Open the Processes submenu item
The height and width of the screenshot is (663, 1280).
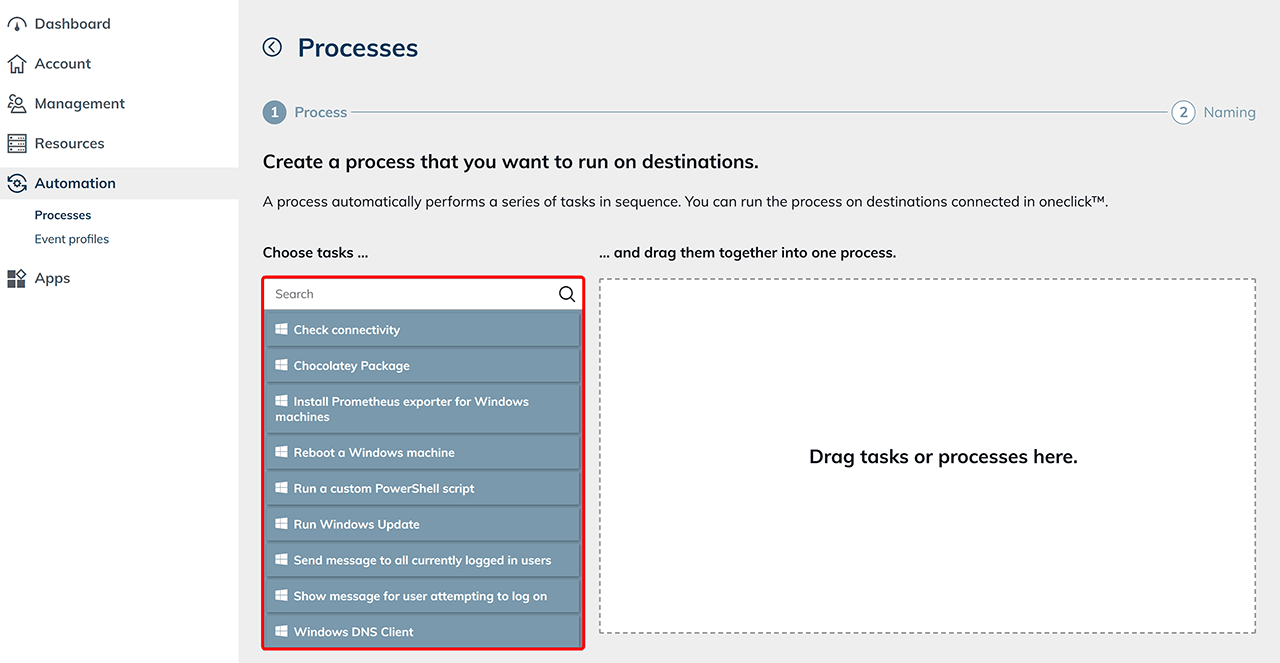[63, 215]
